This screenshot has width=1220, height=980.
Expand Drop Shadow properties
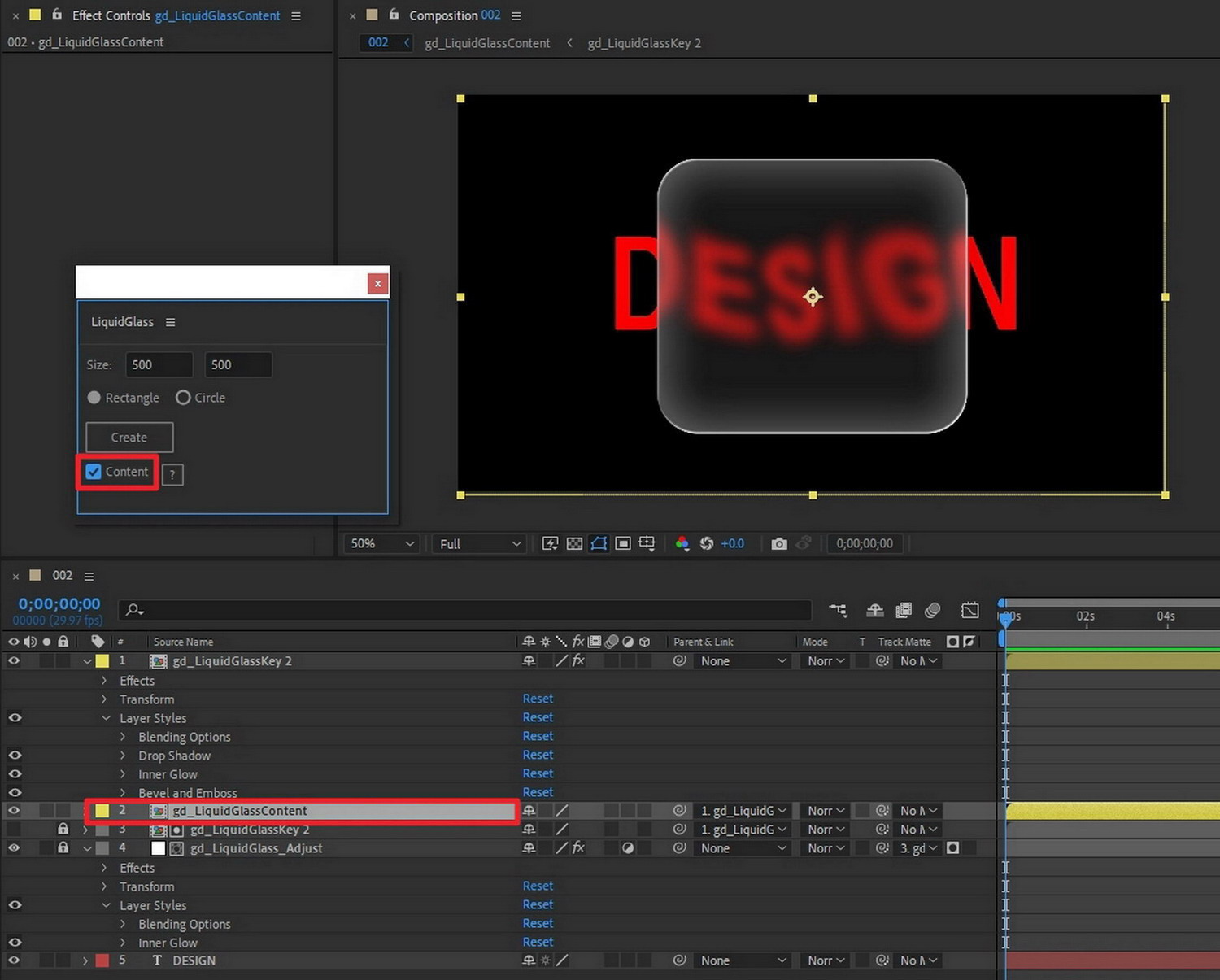tap(123, 756)
